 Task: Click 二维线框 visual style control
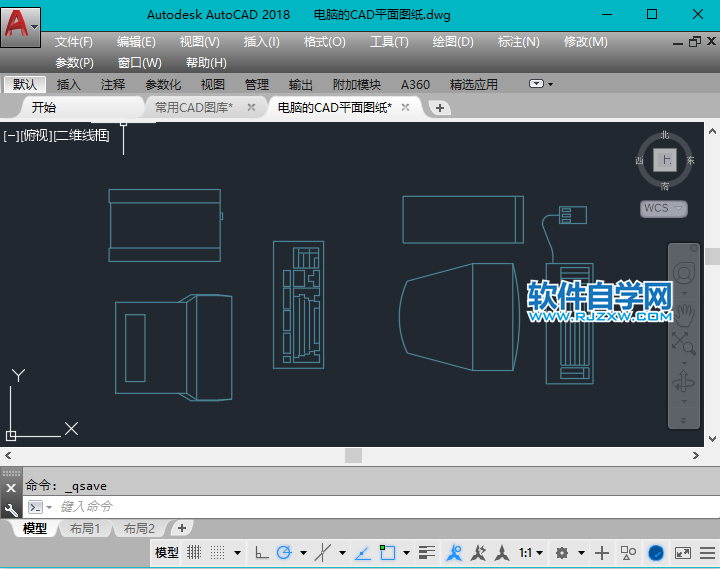[x=82, y=136]
